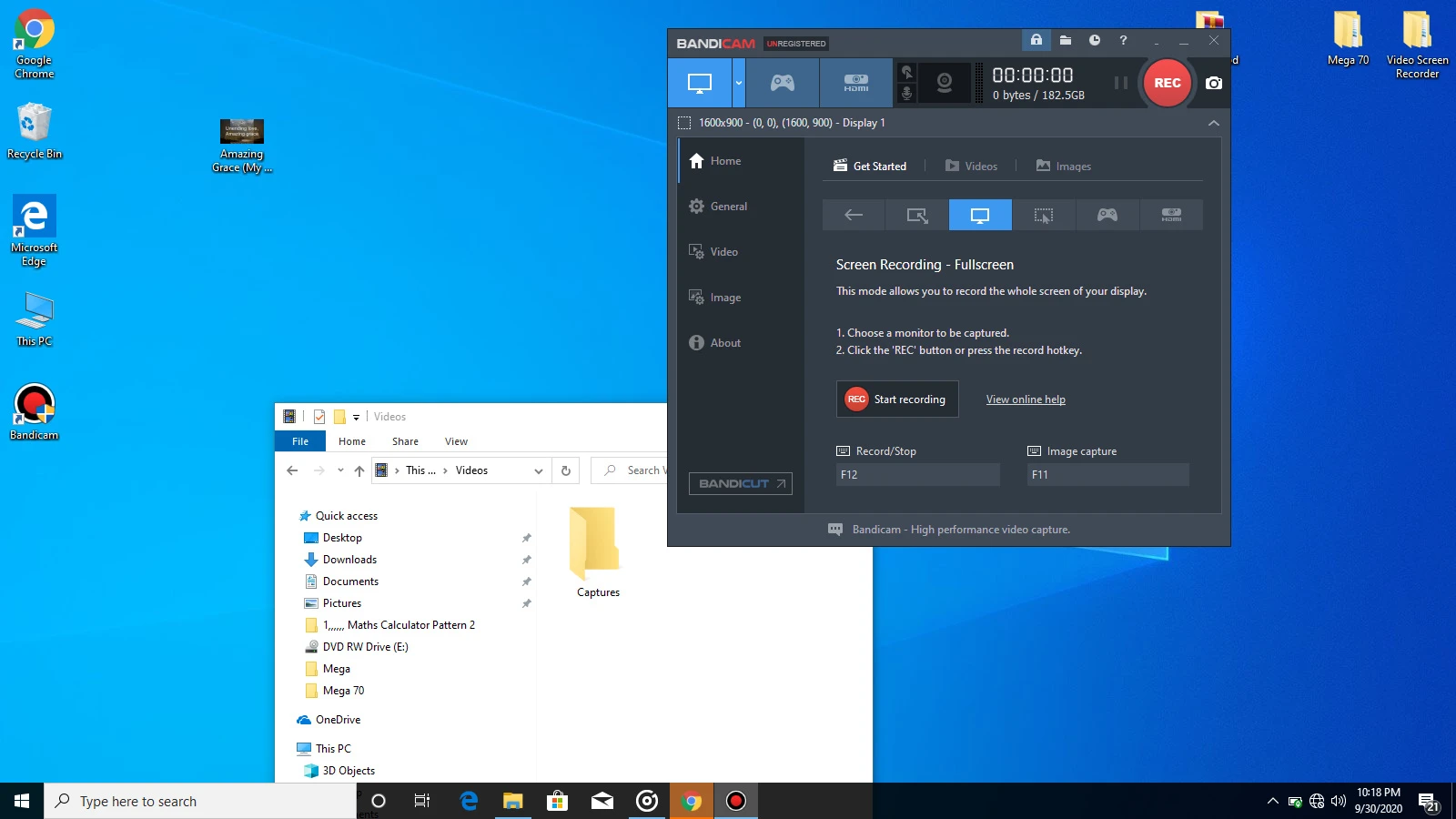The height and width of the screenshot is (819, 1456).
Task: Click the big red REC button
Action: point(1168,83)
